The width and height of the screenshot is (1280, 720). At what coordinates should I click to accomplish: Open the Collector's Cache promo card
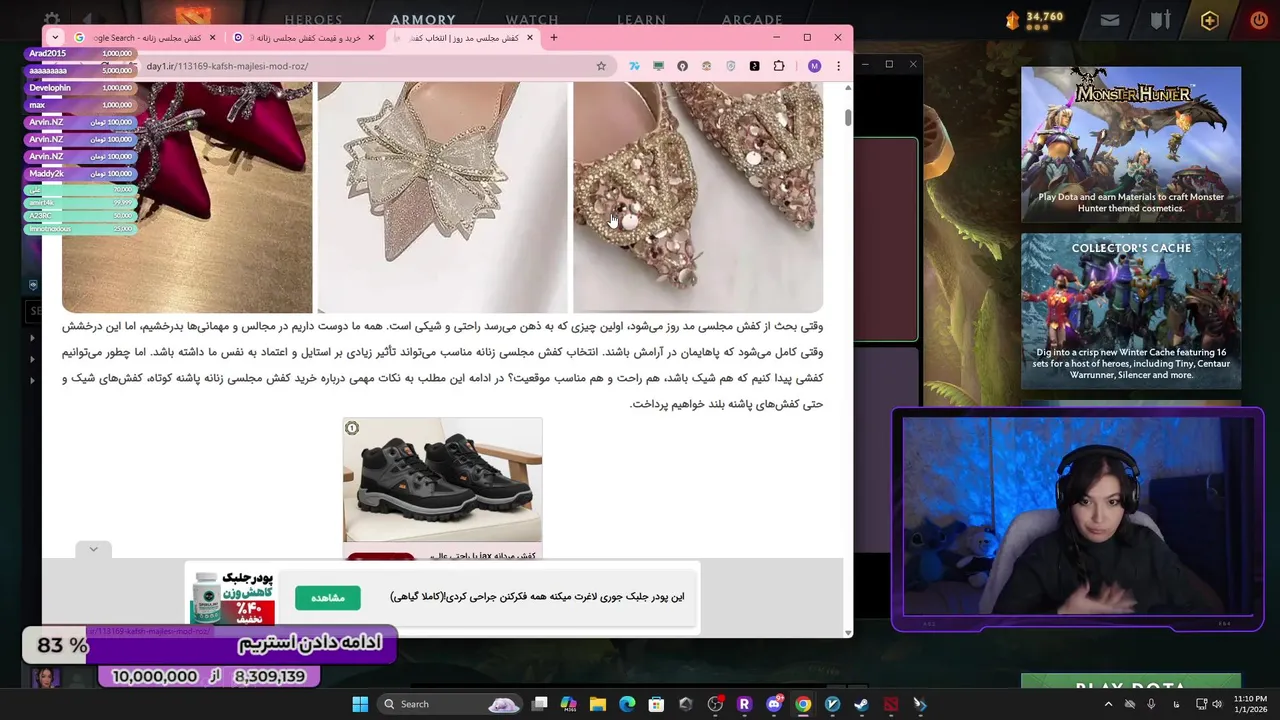click(1131, 311)
